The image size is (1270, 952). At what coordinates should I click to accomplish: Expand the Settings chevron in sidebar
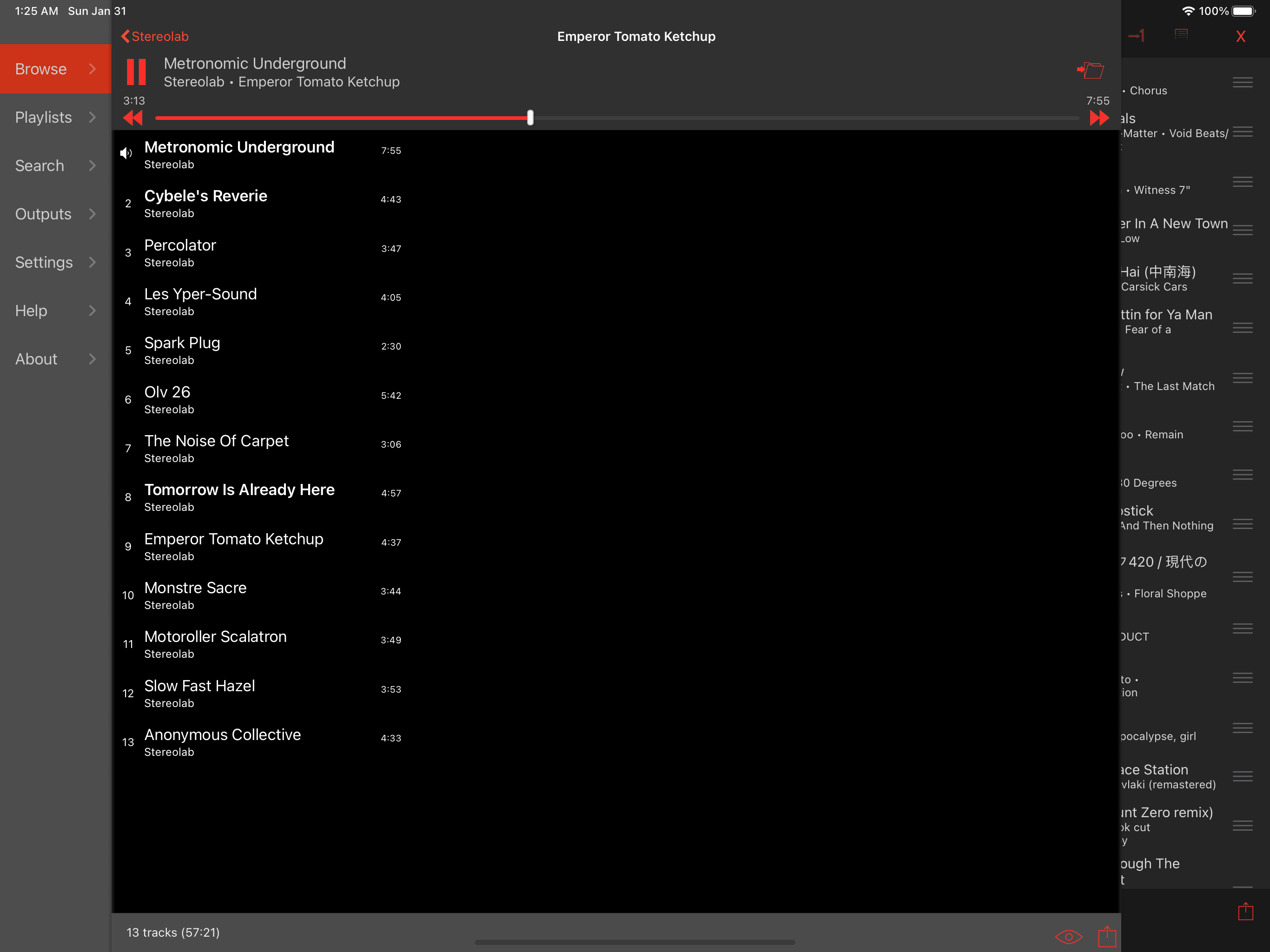point(93,262)
